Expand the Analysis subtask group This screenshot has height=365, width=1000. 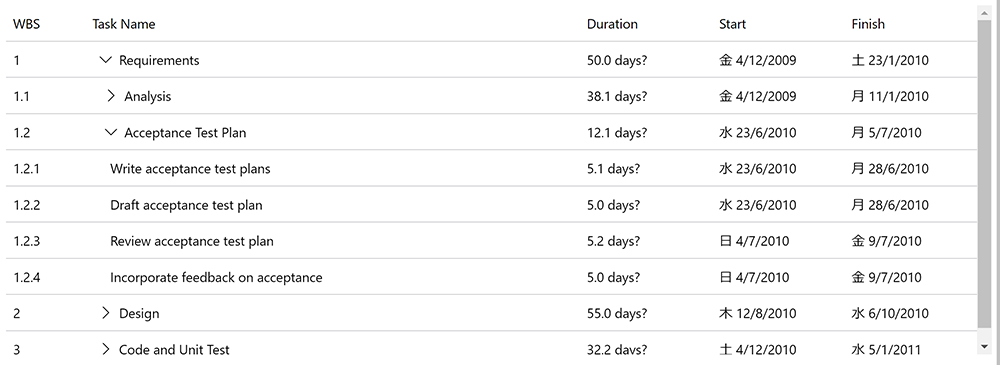click(x=111, y=96)
